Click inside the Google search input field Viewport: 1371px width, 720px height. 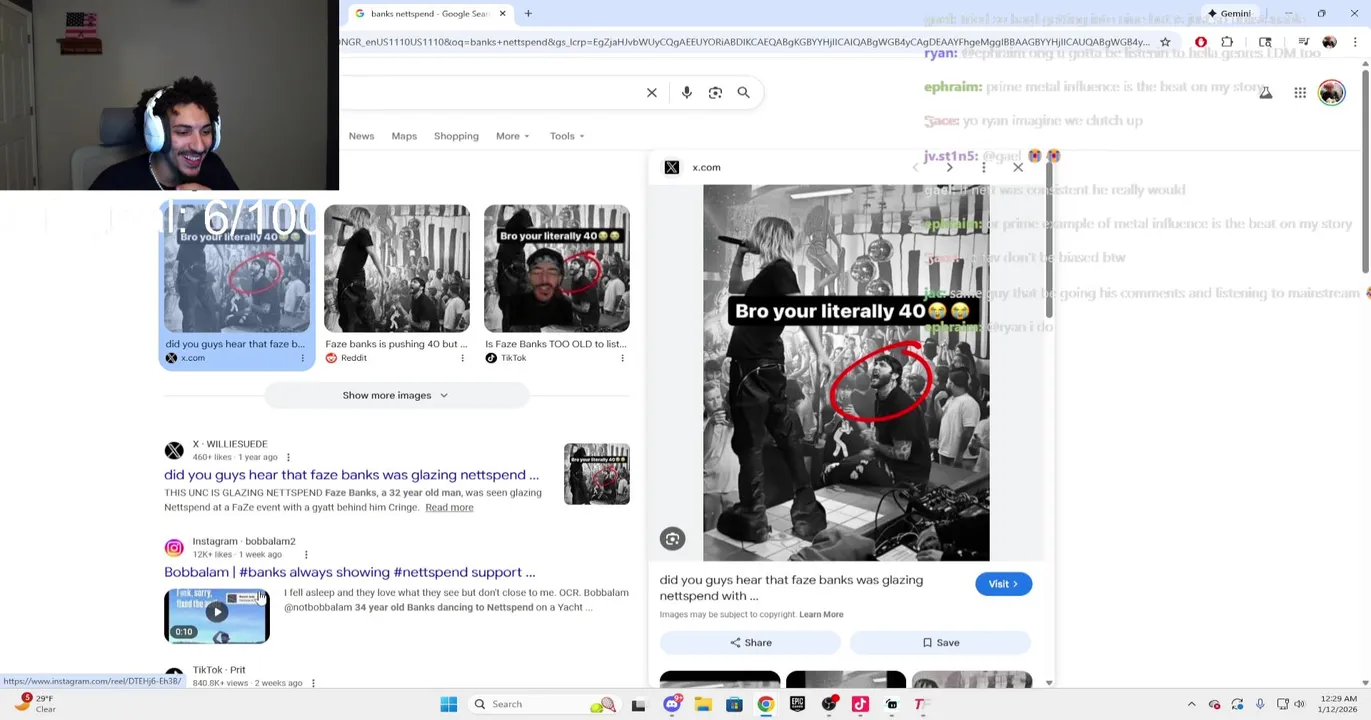click(x=490, y=92)
